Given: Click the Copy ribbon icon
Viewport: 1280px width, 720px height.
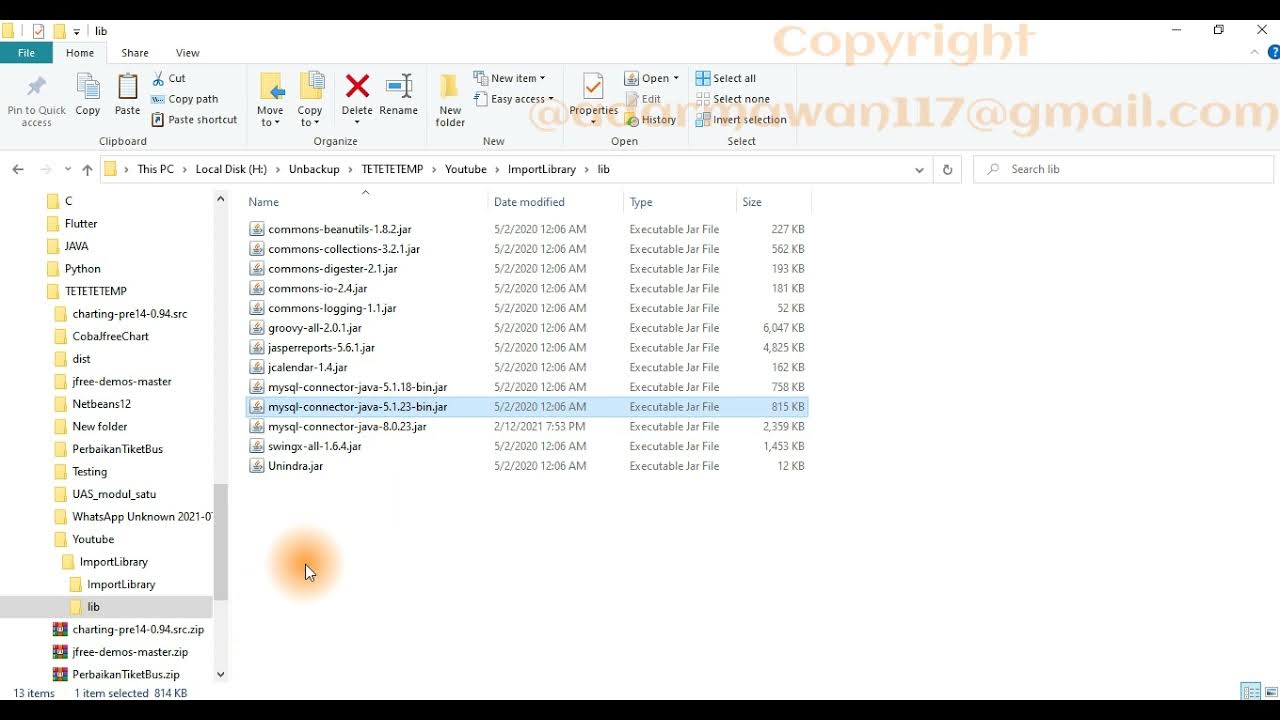Looking at the screenshot, I should point(88,87).
